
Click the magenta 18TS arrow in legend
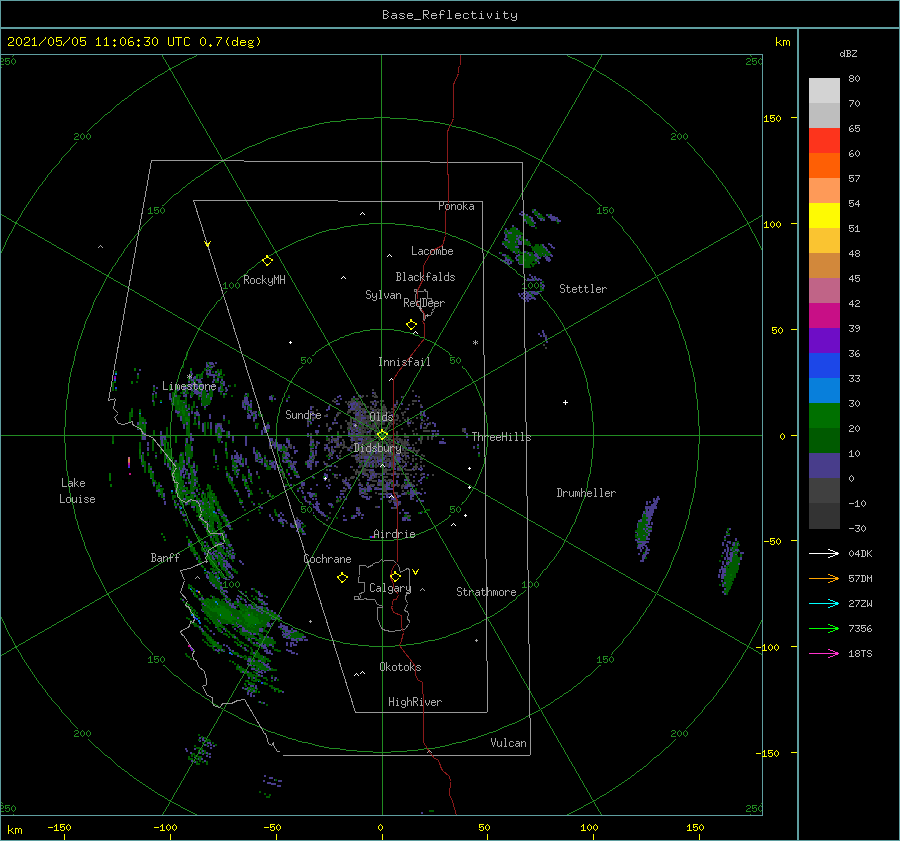(x=824, y=653)
